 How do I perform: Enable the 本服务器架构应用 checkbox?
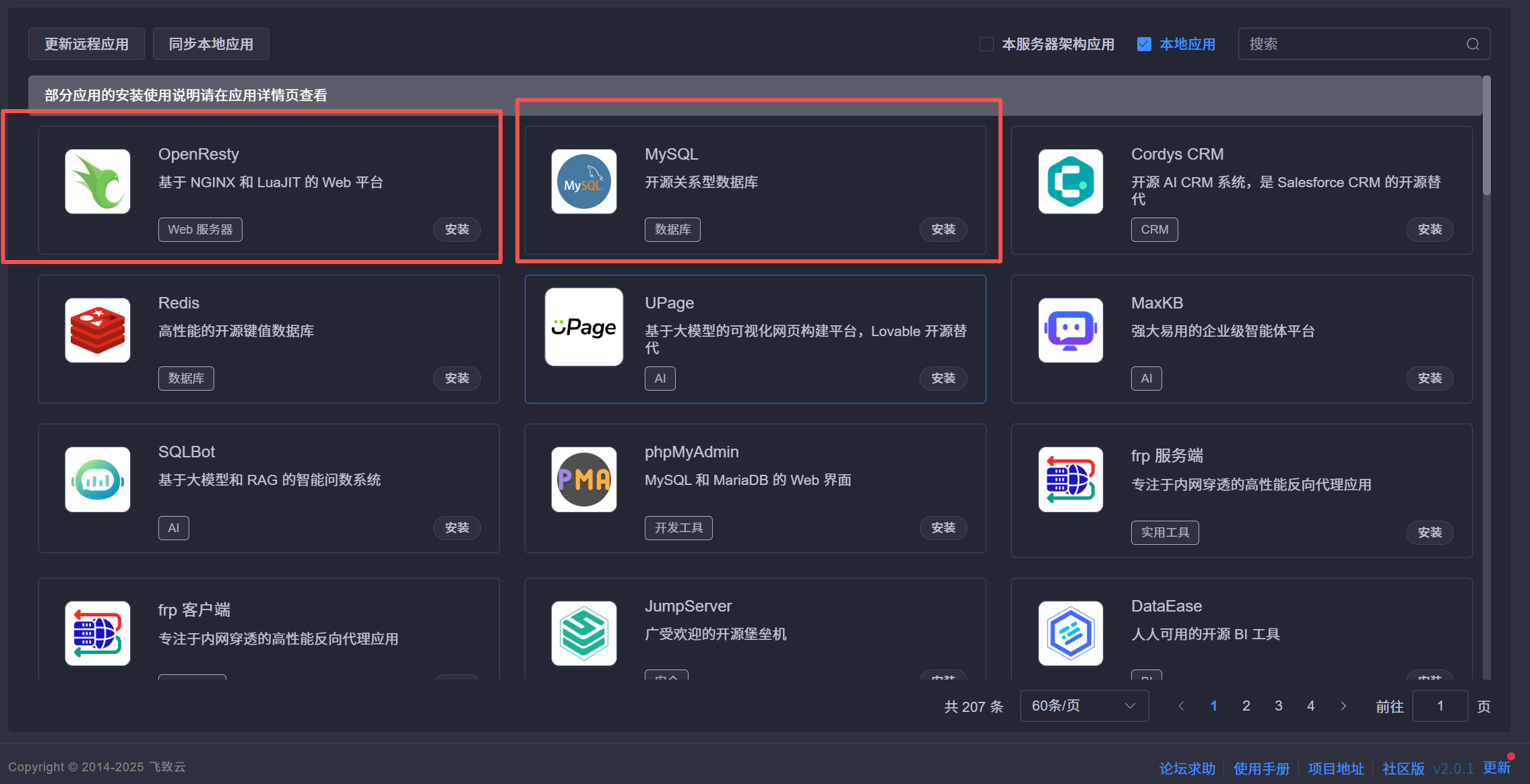point(986,43)
